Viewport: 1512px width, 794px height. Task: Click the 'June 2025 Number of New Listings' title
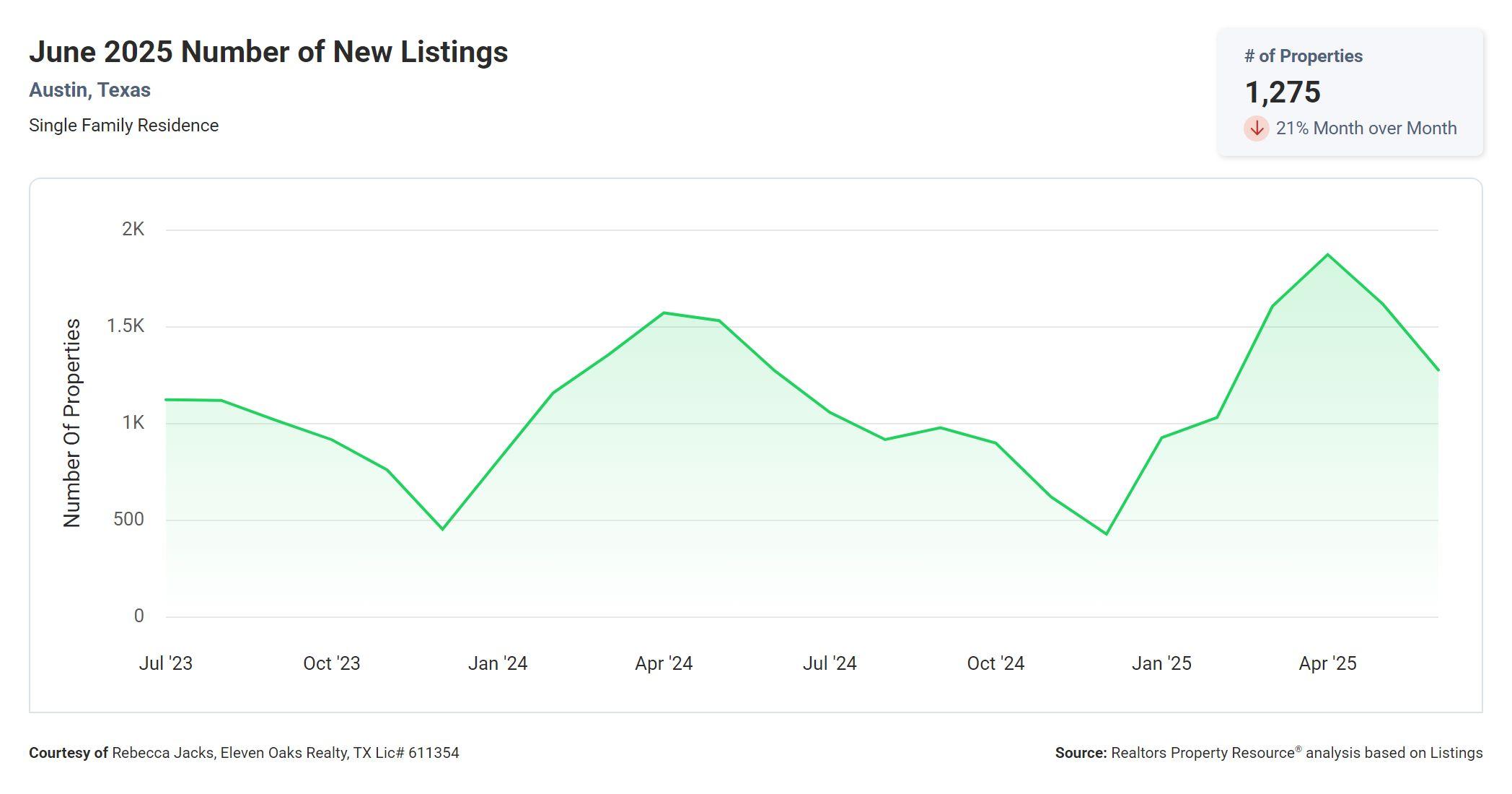click(268, 52)
